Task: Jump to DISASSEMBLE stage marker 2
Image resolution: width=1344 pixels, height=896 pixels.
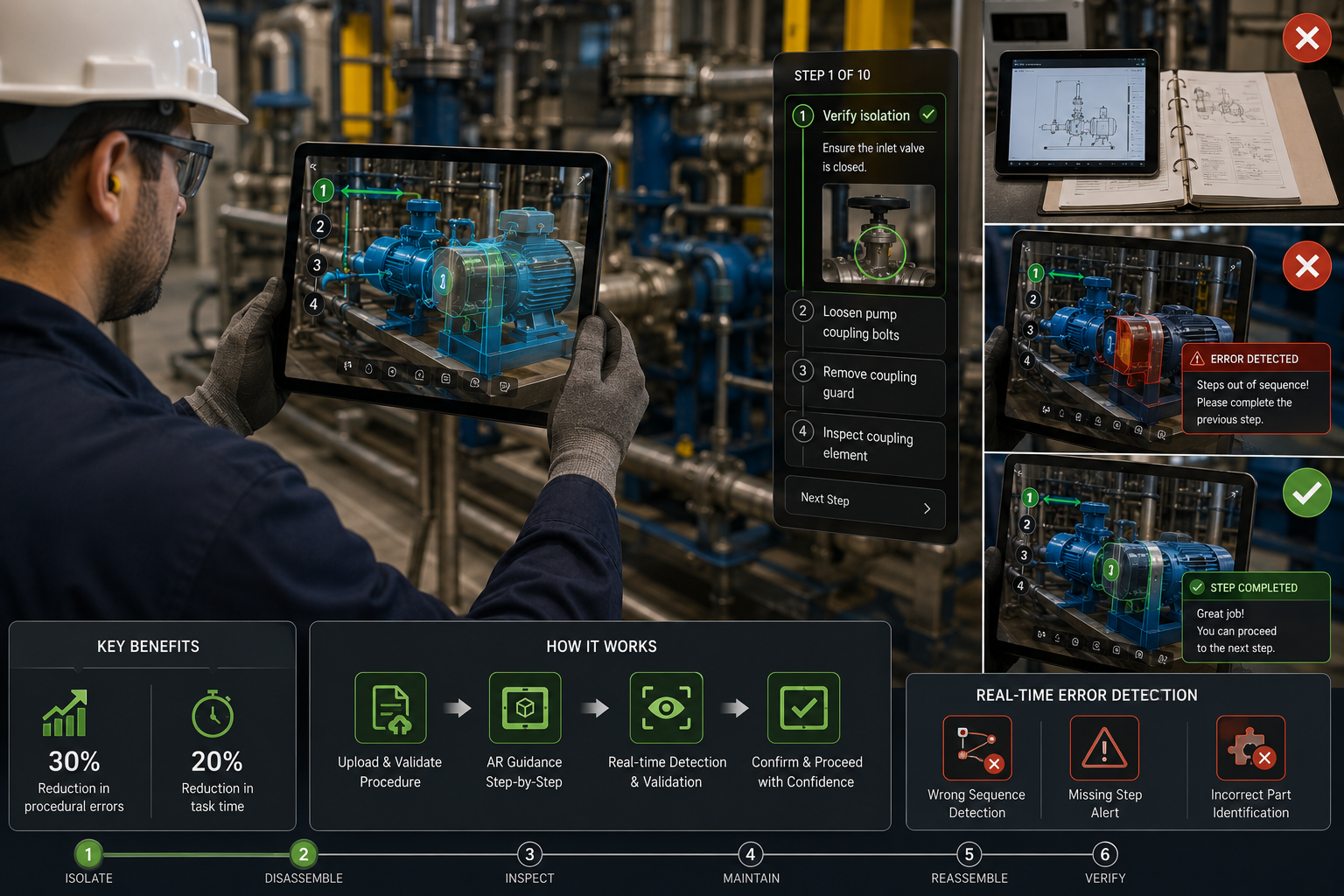Action: pyautogui.click(x=304, y=854)
